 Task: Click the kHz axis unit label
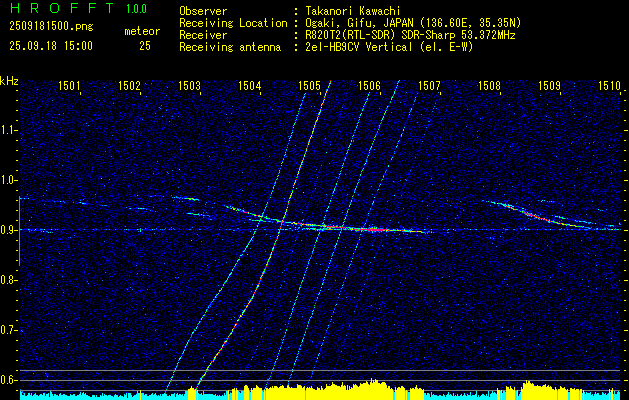(x=9, y=81)
